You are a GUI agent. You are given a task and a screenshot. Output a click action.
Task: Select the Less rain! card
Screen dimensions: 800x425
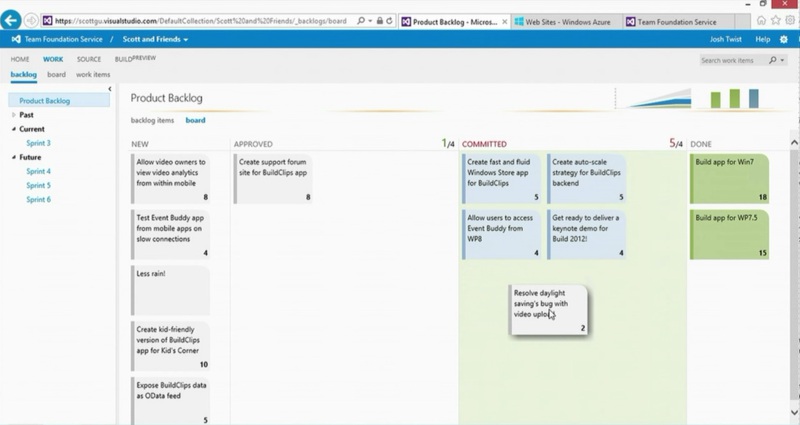(170, 290)
